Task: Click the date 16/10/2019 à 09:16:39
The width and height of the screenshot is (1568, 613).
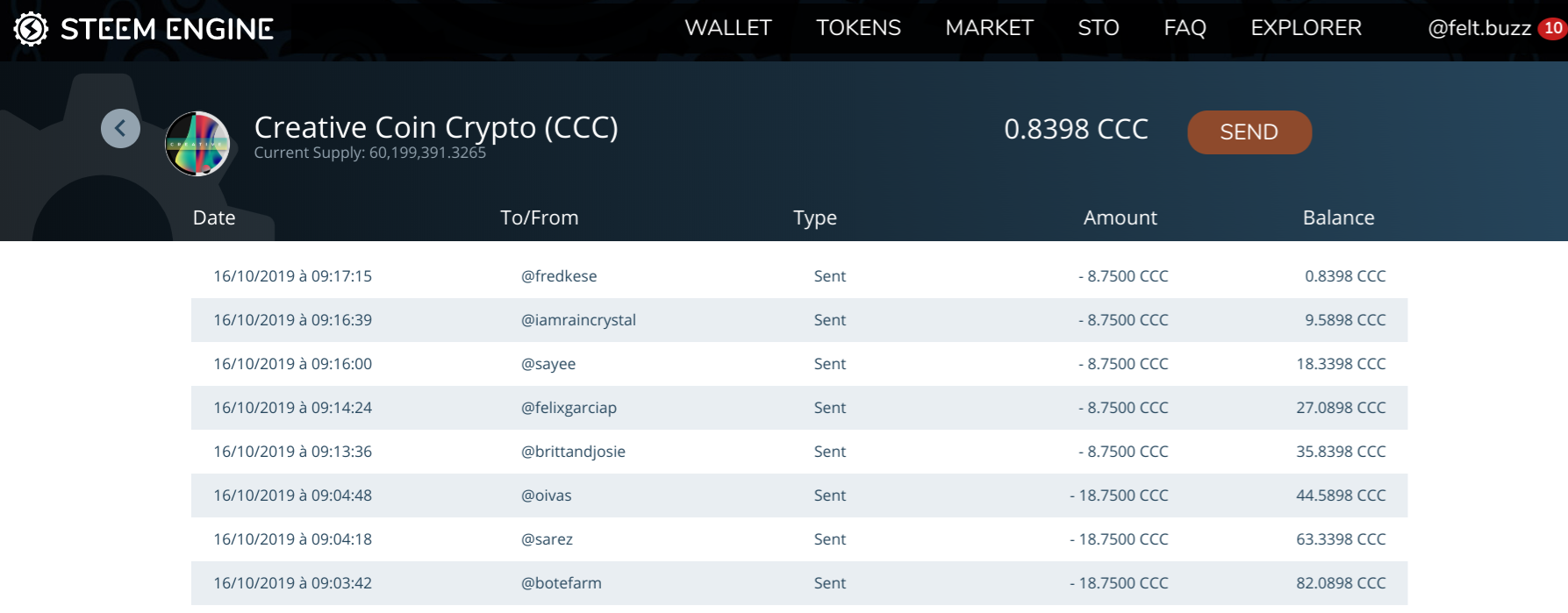Action: pyautogui.click(x=292, y=320)
